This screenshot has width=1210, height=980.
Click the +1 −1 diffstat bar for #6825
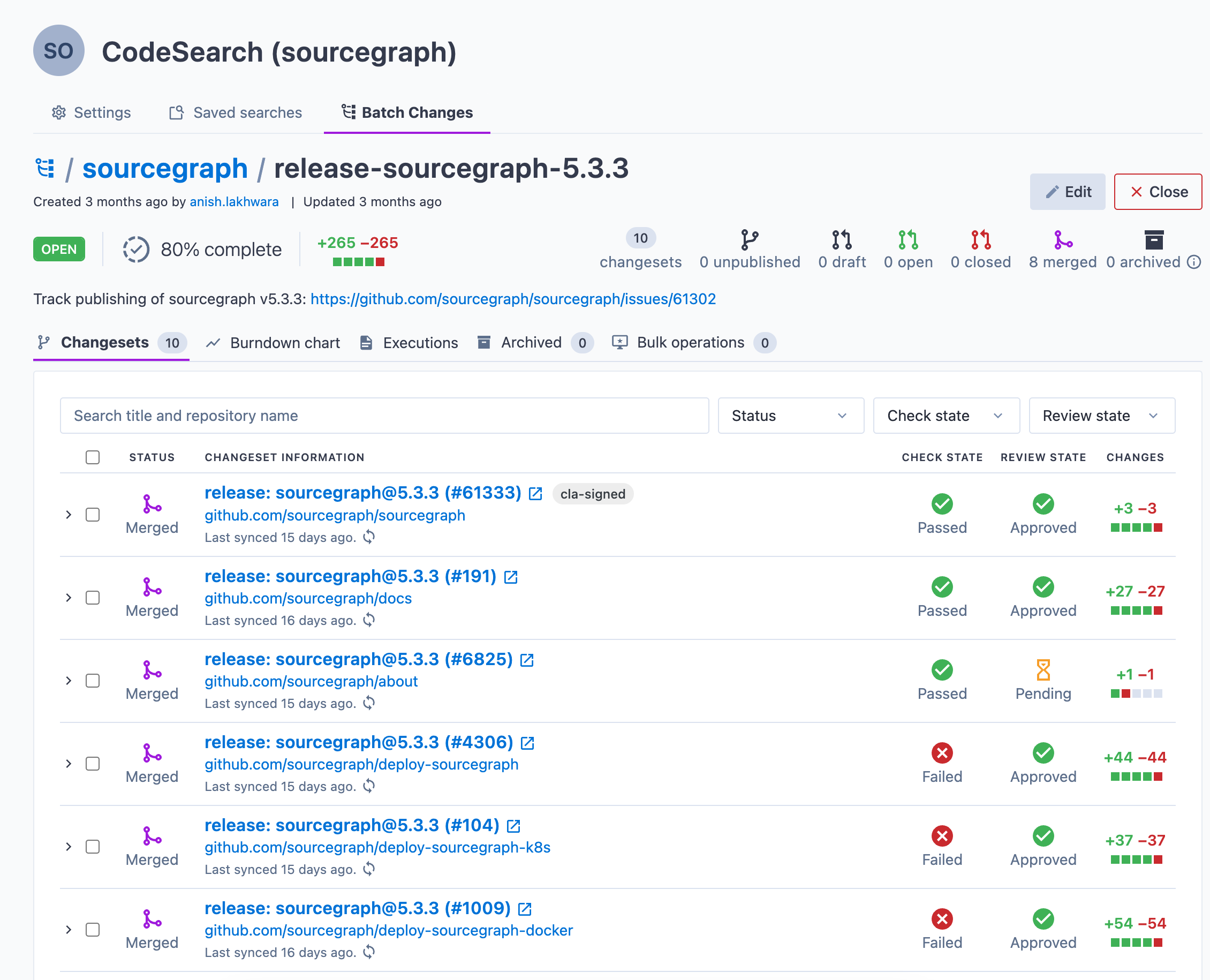click(x=1136, y=693)
